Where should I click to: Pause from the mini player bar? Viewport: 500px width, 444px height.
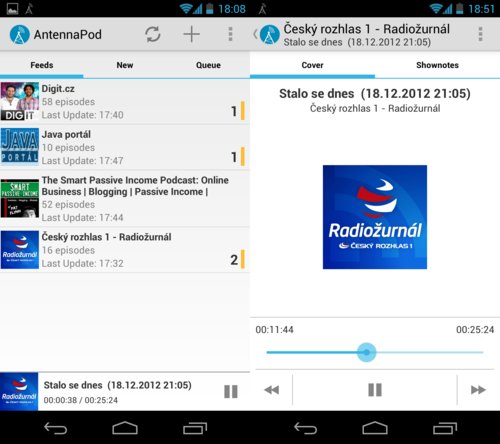pos(231,391)
